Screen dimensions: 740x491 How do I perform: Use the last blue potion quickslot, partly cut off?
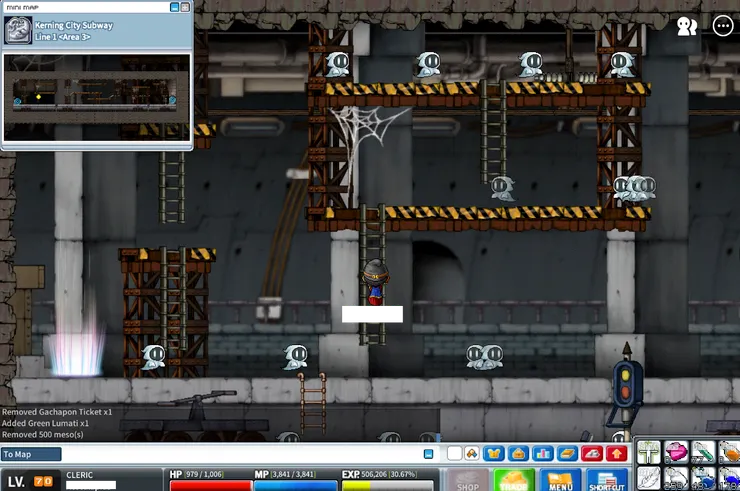click(x=729, y=479)
